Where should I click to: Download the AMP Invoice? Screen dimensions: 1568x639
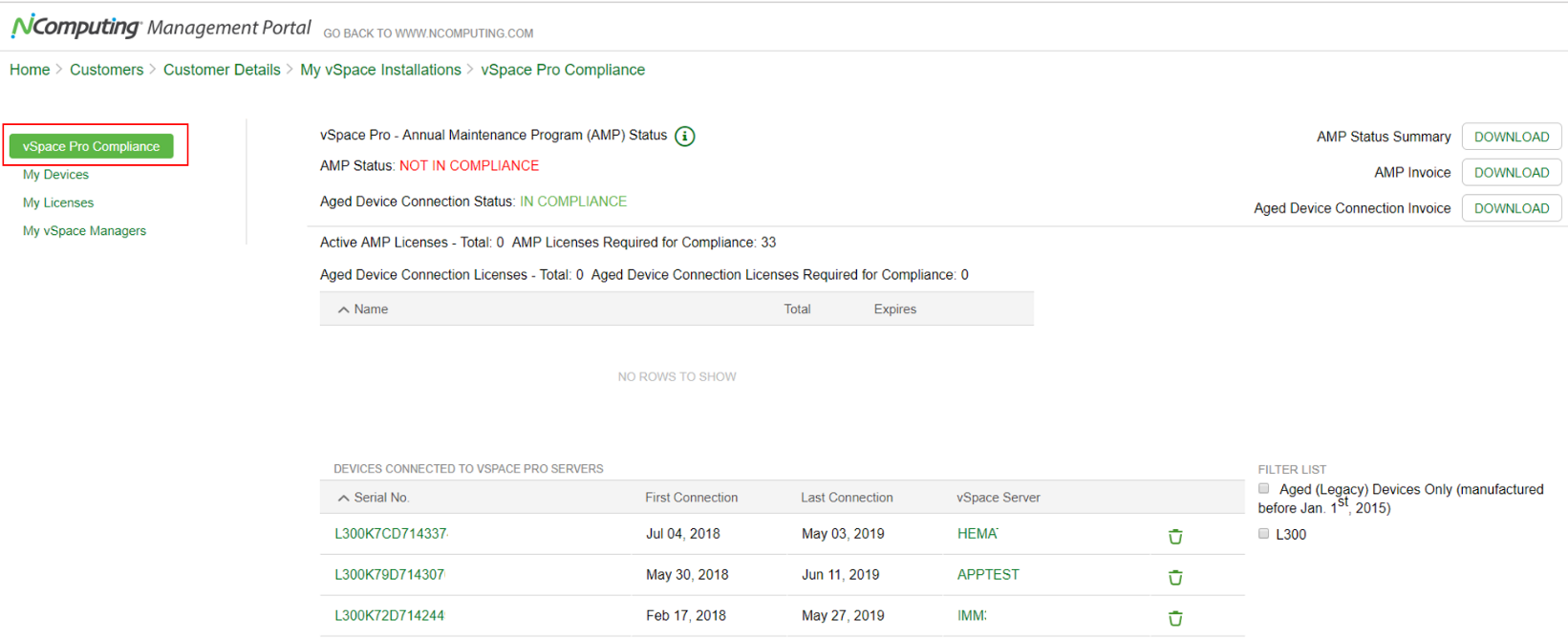point(1512,172)
